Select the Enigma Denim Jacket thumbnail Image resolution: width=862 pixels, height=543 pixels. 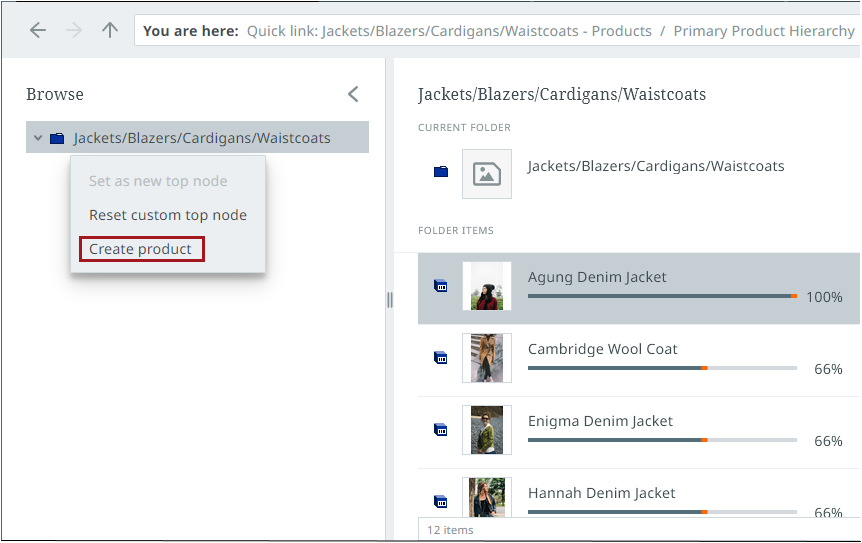click(487, 430)
